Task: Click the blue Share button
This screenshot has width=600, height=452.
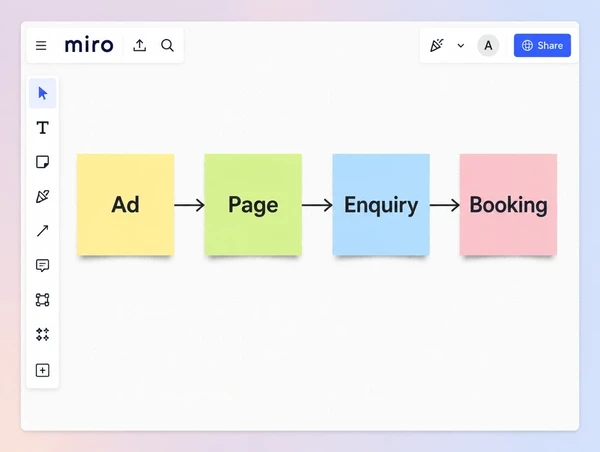Action: click(x=542, y=46)
